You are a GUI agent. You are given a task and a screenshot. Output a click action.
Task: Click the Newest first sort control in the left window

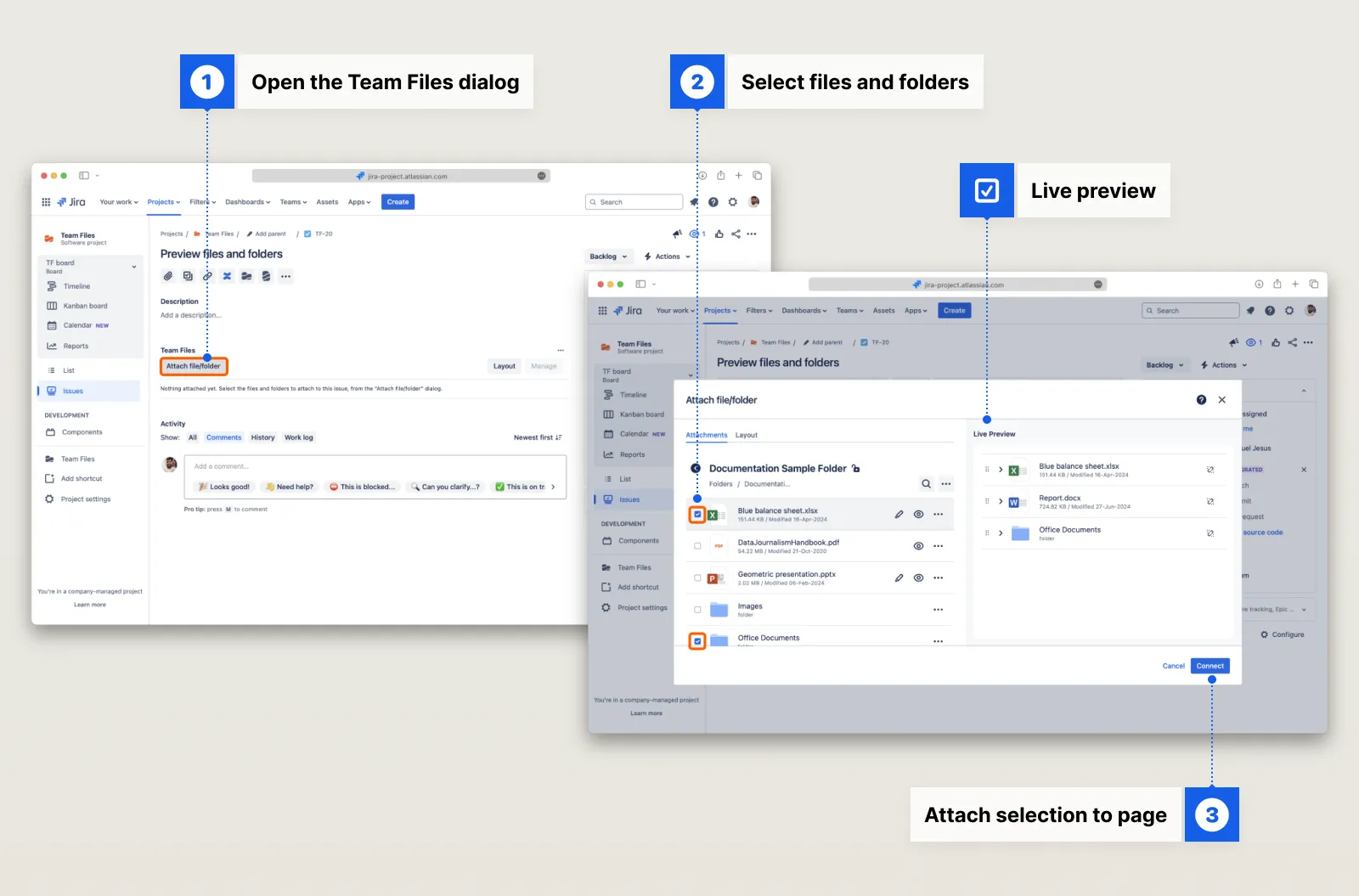coord(538,437)
